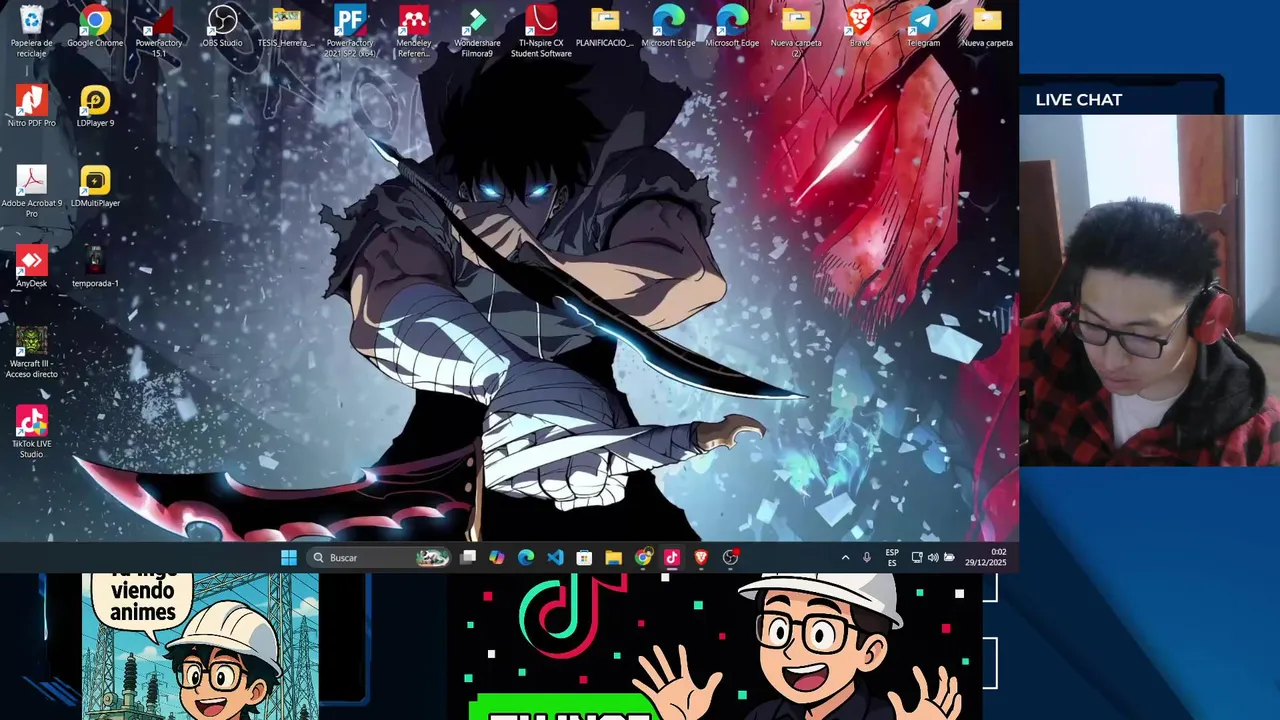
Task: Open the clock showing 0:02 29/12/2025
Action: pos(986,558)
